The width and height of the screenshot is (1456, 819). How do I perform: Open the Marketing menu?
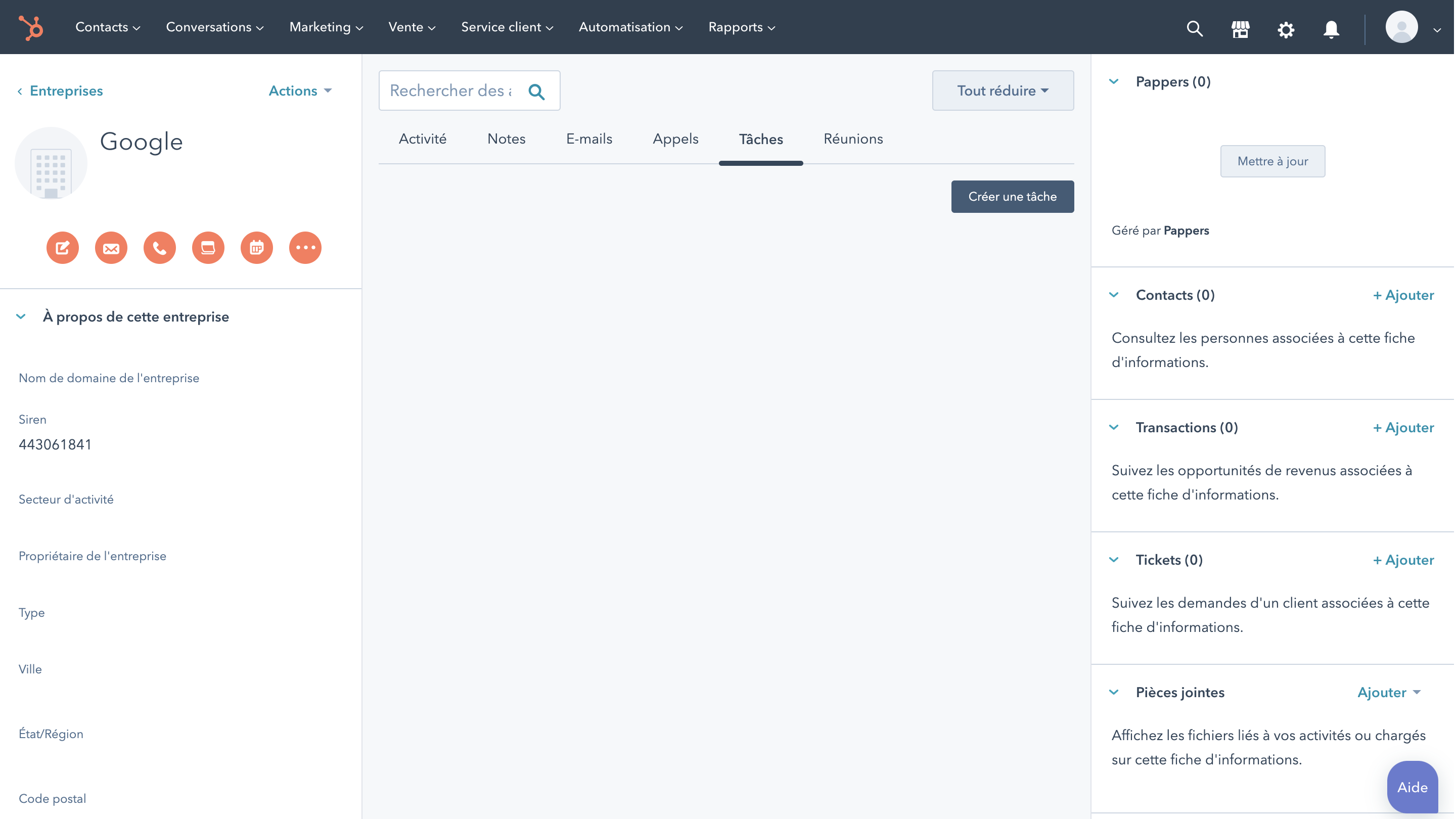tap(326, 27)
